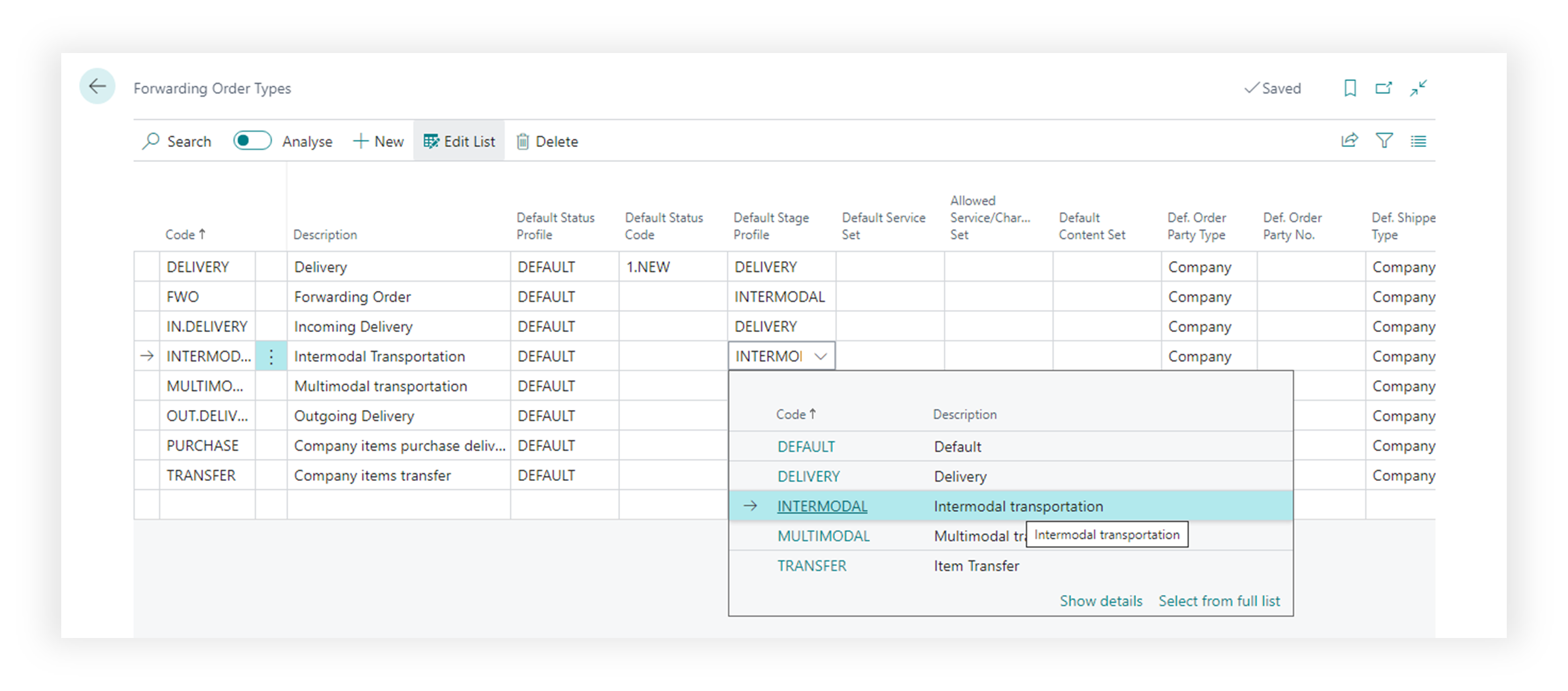Viewport: 1568px width, 691px height.
Task: Toggle the Analyse switch
Action: pos(252,141)
